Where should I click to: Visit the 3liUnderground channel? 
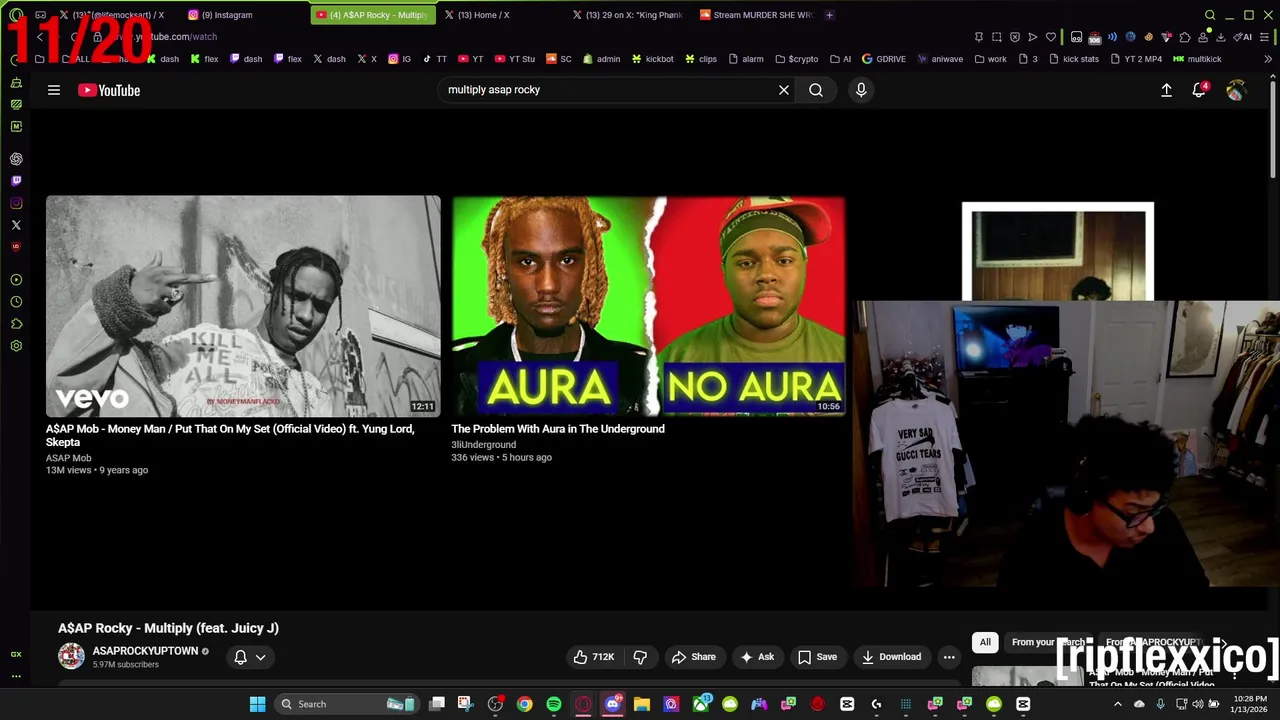click(484, 444)
